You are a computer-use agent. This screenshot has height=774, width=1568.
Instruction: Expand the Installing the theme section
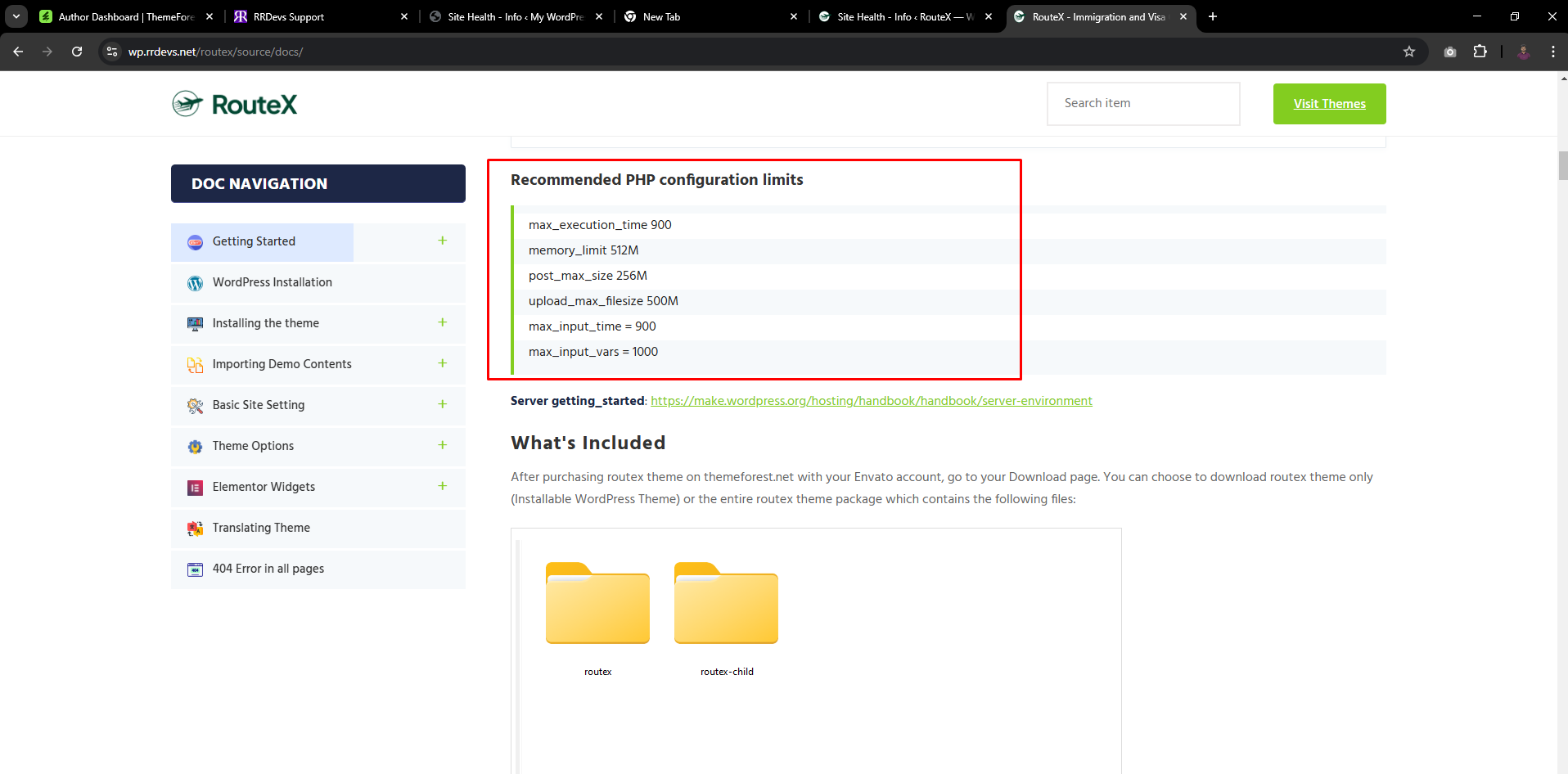click(x=443, y=322)
